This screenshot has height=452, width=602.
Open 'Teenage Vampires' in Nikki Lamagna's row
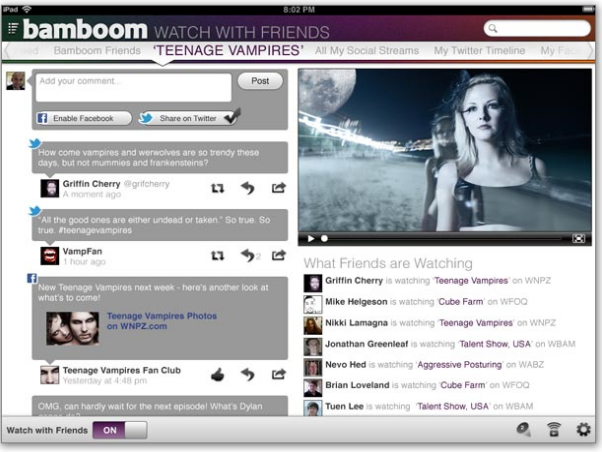click(476, 323)
